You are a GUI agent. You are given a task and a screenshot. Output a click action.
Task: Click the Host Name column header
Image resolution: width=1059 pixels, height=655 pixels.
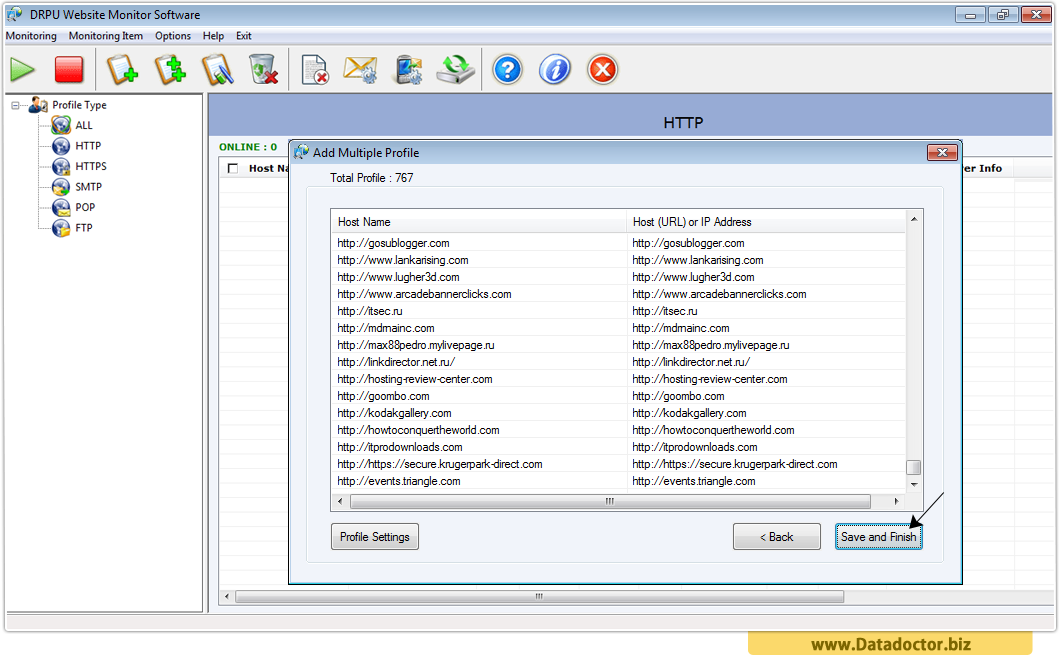pyautogui.click(x=479, y=222)
